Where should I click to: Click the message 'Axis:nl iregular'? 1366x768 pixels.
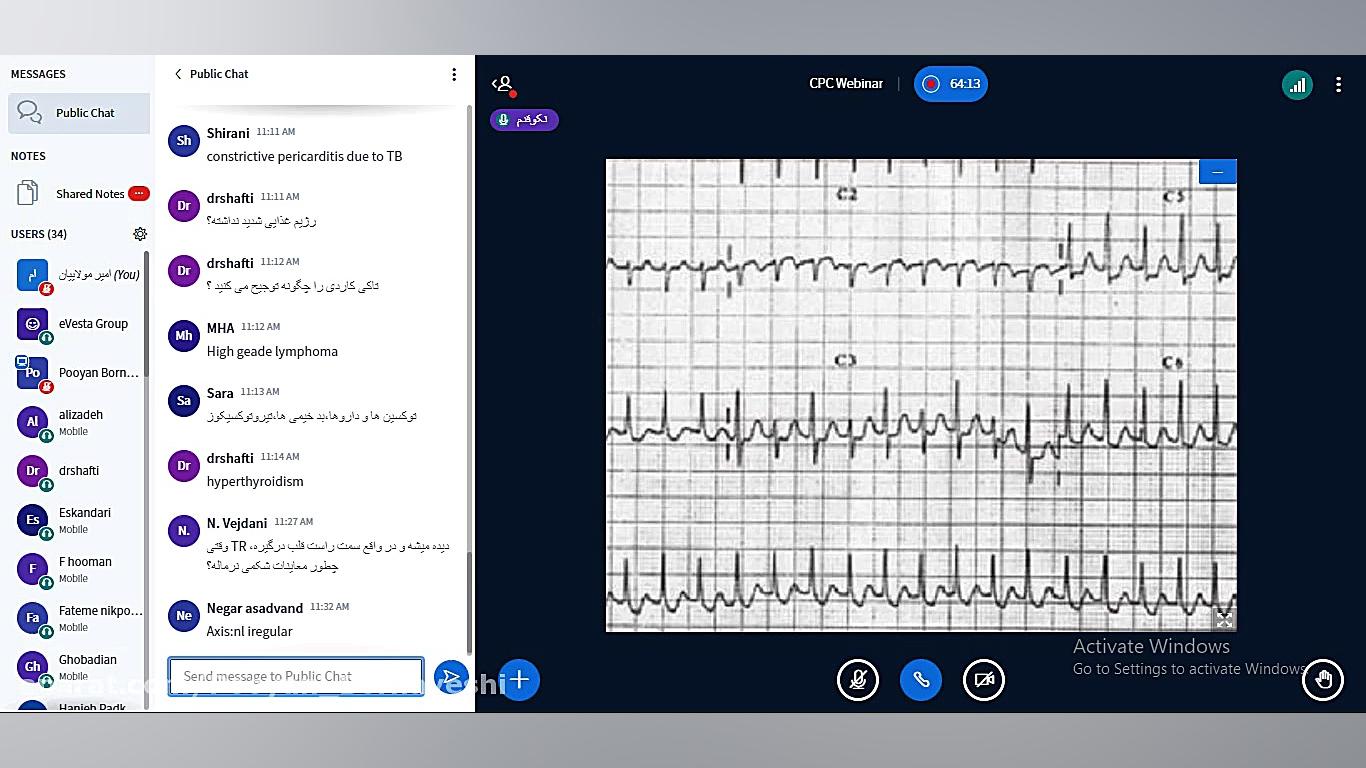(x=250, y=632)
